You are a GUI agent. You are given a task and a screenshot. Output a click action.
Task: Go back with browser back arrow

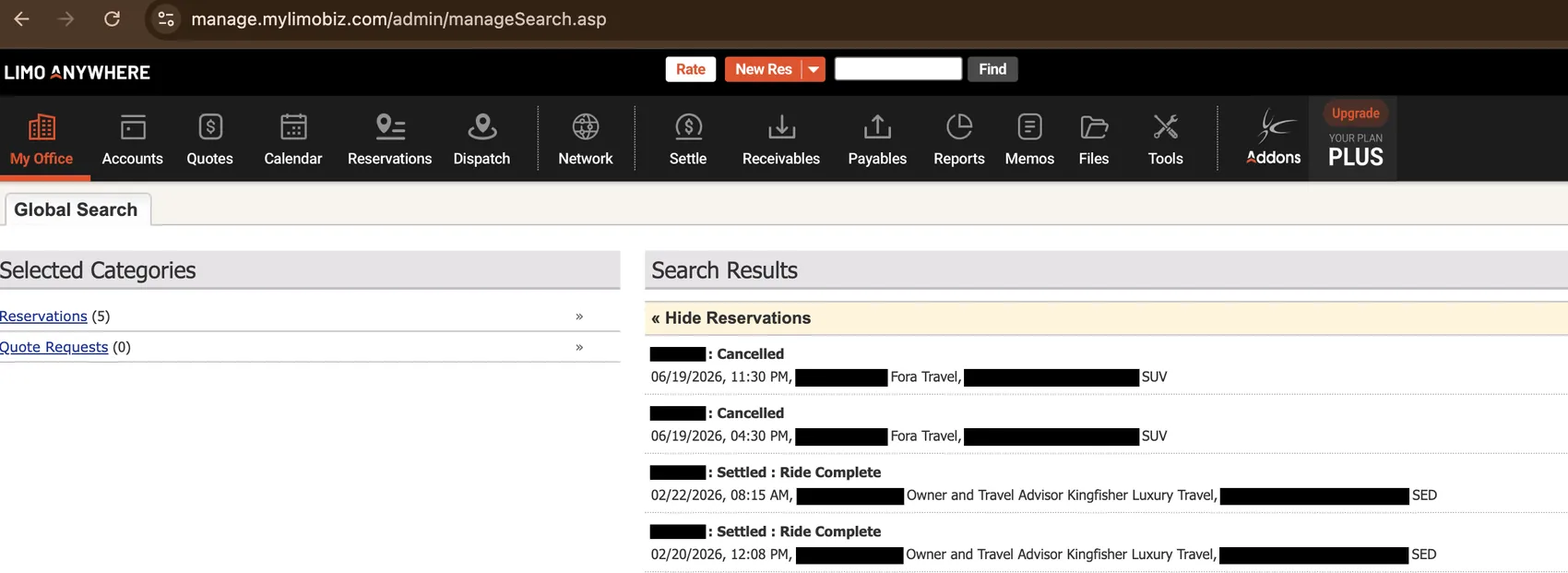tap(21, 18)
